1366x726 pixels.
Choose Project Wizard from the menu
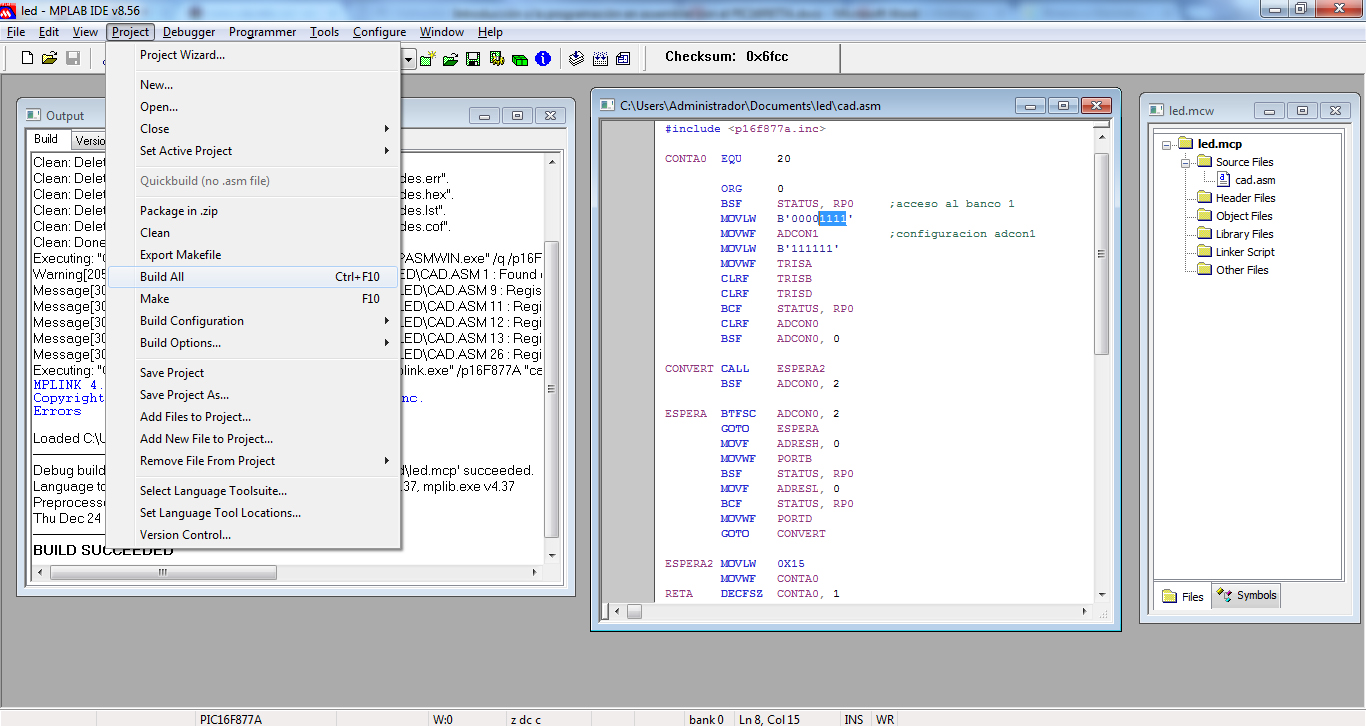(254, 55)
